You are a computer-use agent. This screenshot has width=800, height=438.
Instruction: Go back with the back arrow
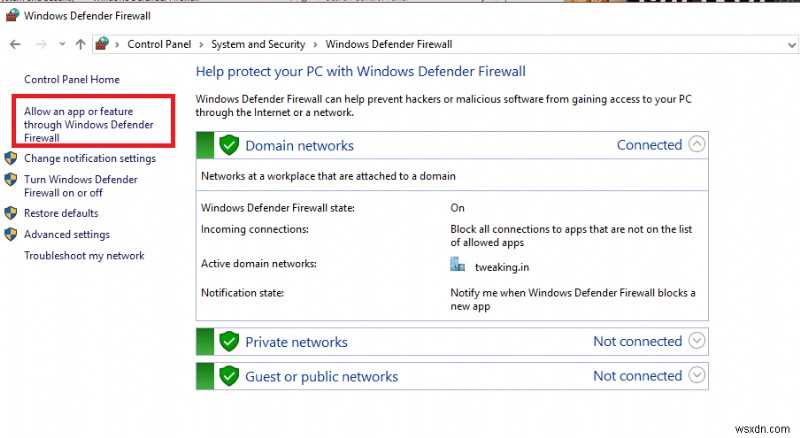click(15, 44)
